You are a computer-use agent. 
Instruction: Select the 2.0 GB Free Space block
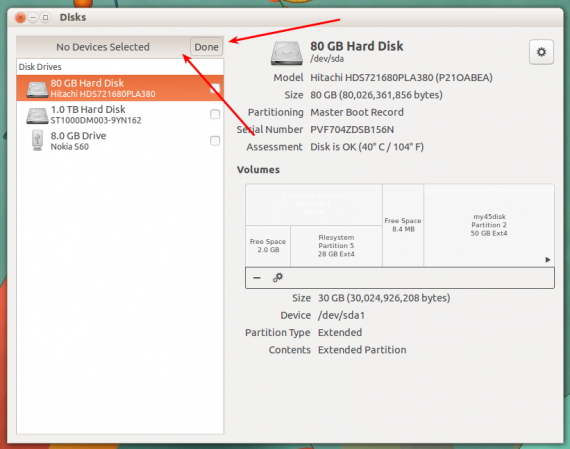[268, 246]
